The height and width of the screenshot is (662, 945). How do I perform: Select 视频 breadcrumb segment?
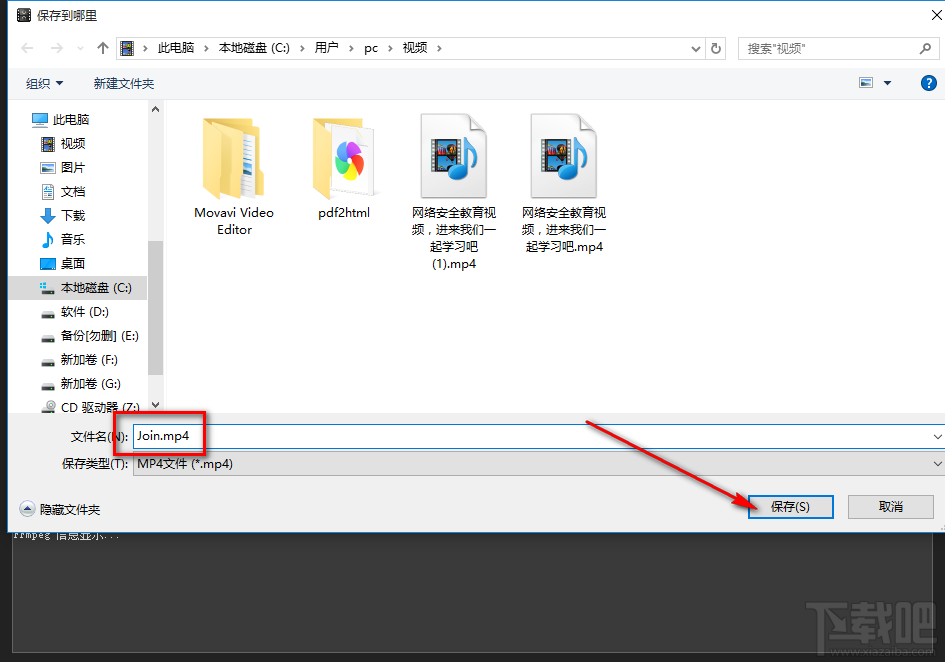(415, 48)
